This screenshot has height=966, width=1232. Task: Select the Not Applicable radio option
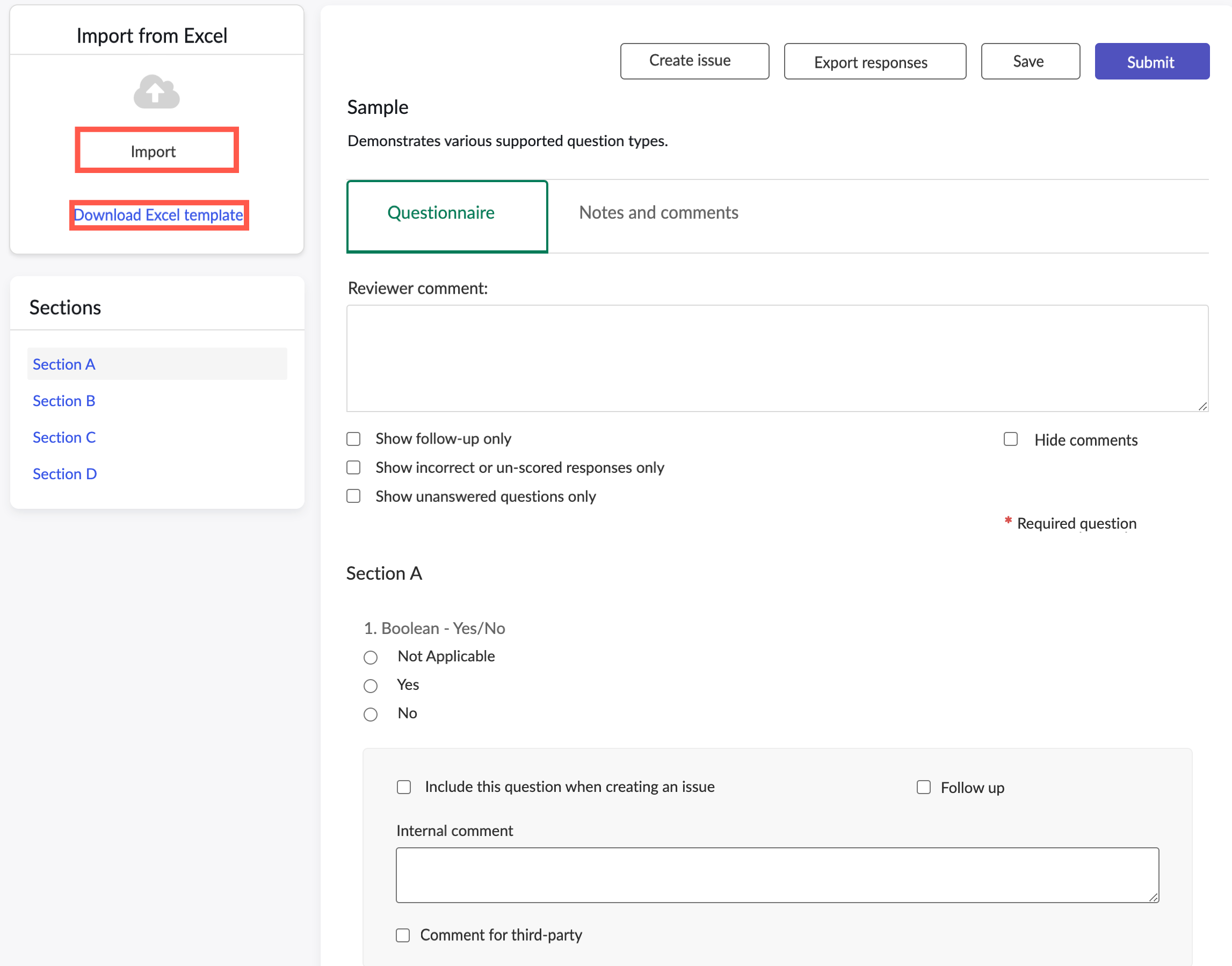coord(371,657)
